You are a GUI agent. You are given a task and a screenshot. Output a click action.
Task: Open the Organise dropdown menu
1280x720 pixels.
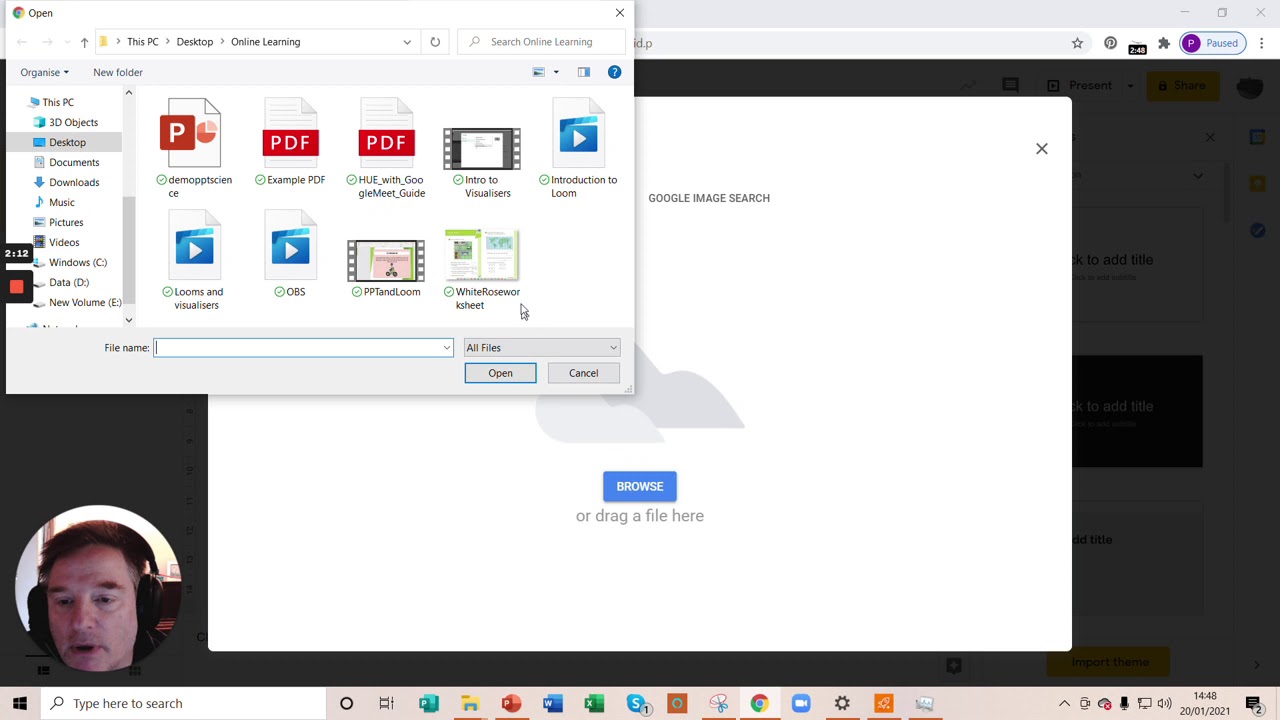coord(44,72)
